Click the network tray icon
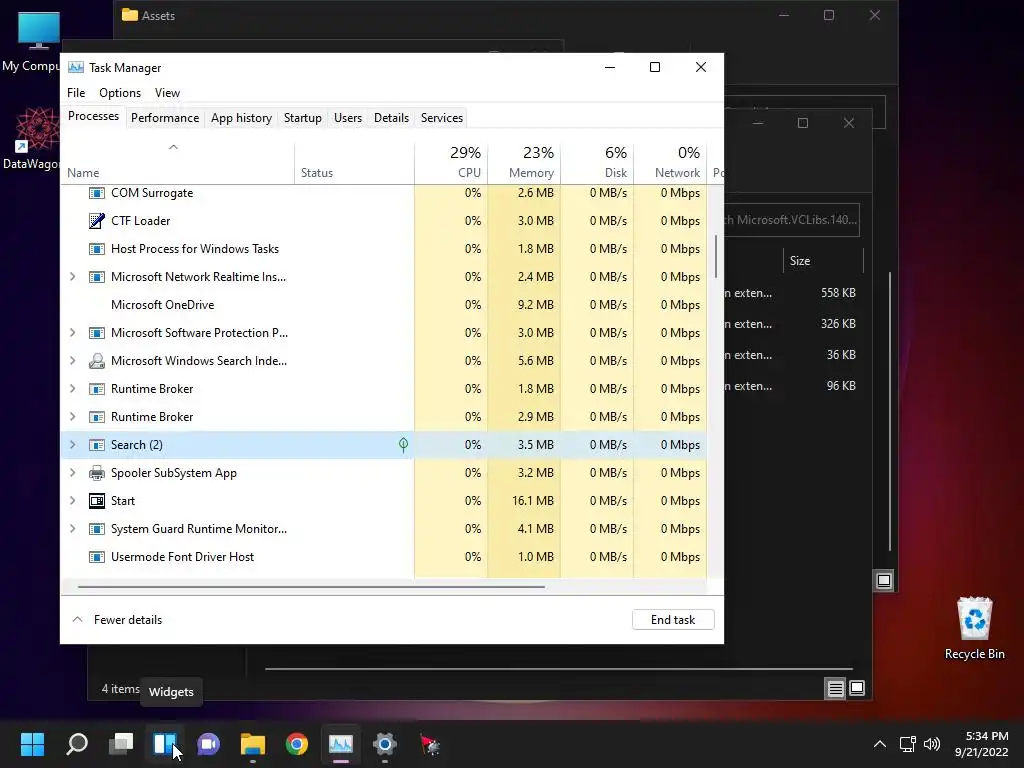Viewport: 1024px width, 768px height. 908,744
